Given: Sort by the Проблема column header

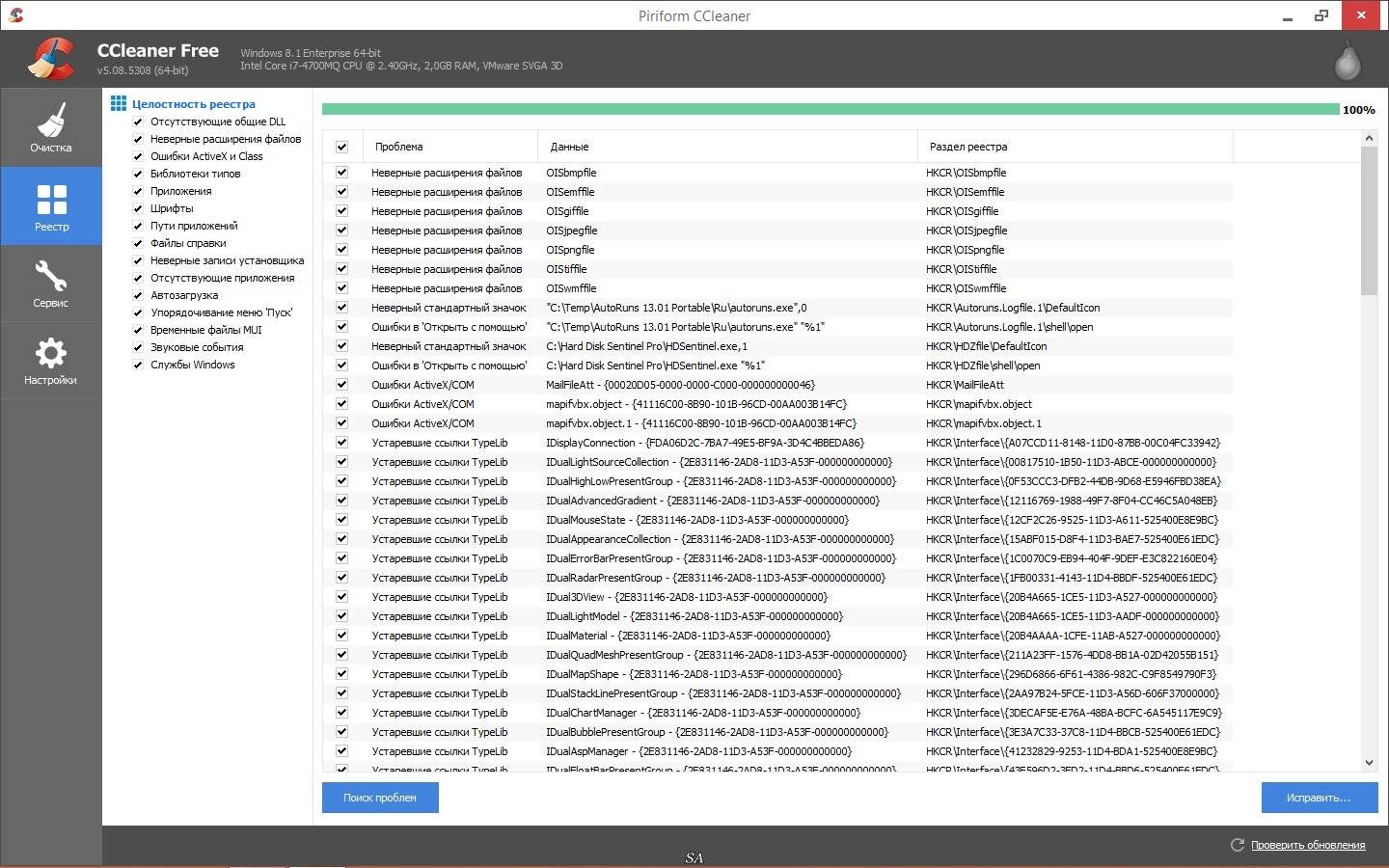Looking at the screenshot, I should [449, 147].
